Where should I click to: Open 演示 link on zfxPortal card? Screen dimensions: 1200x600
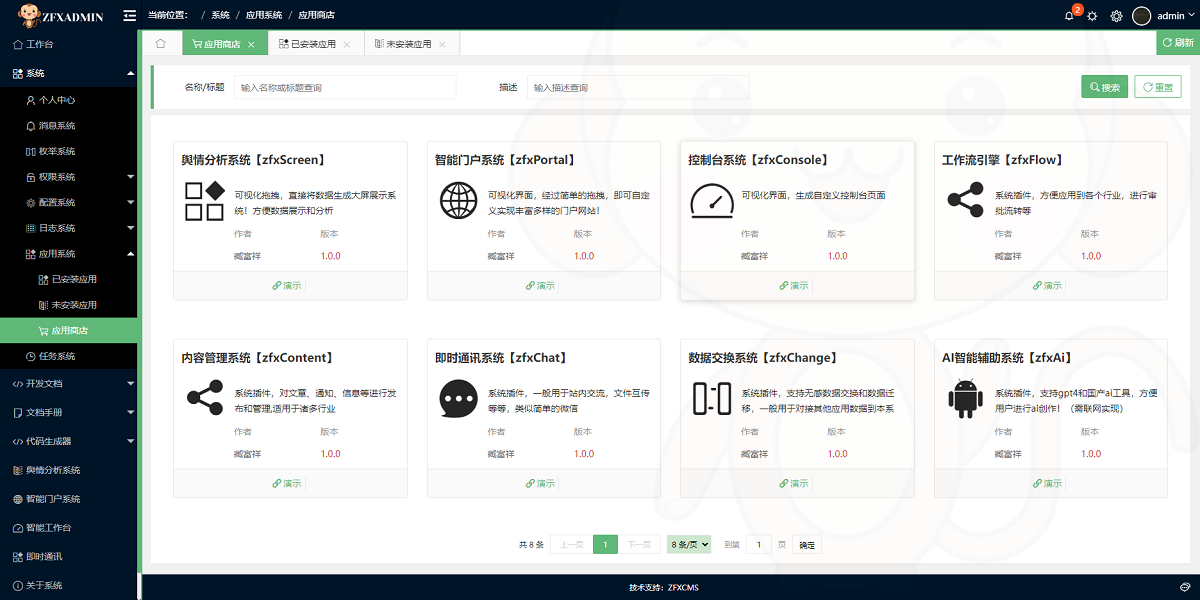[x=540, y=285]
